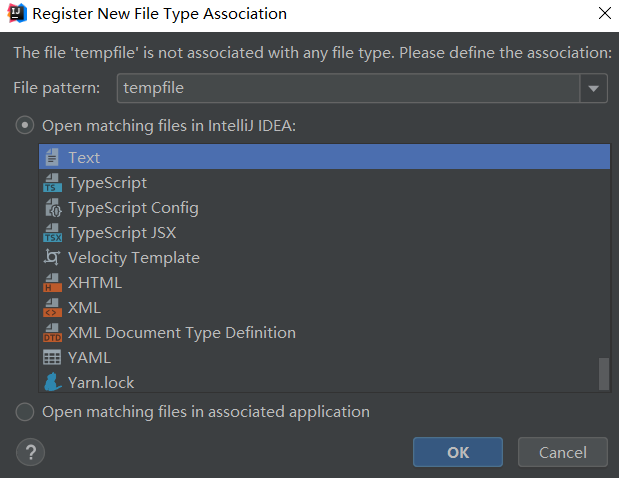Click the file type list scrollbar thumb
The height and width of the screenshot is (478, 619).
click(604, 374)
